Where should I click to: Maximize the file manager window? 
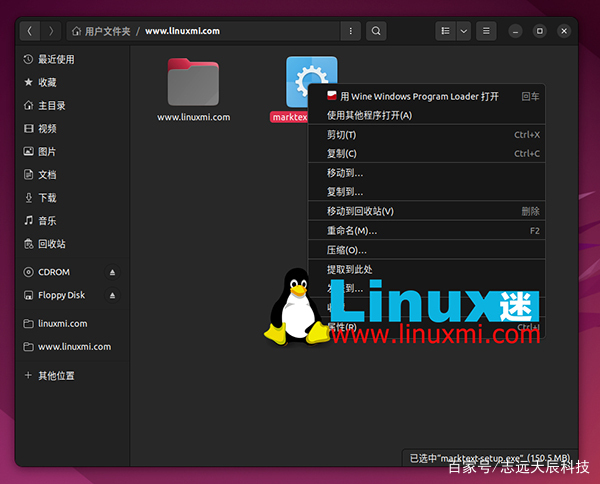(540, 31)
